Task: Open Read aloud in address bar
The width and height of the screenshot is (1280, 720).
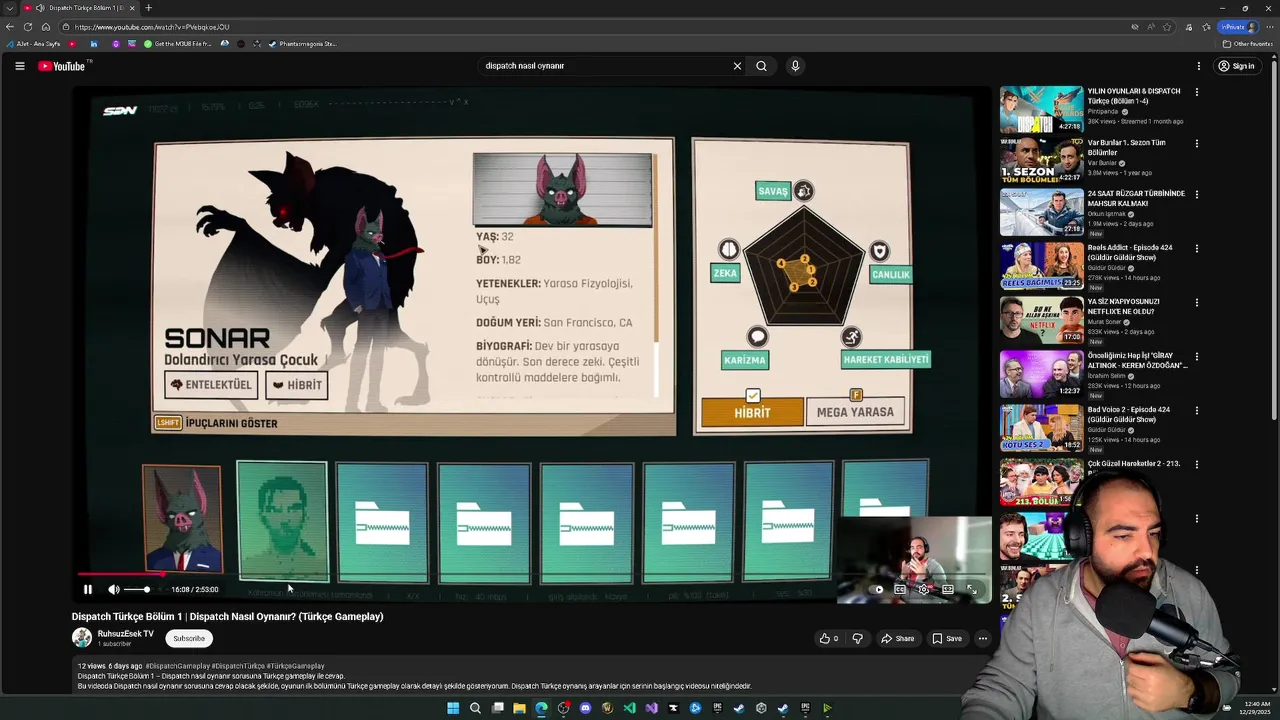Action: click(1151, 27)
